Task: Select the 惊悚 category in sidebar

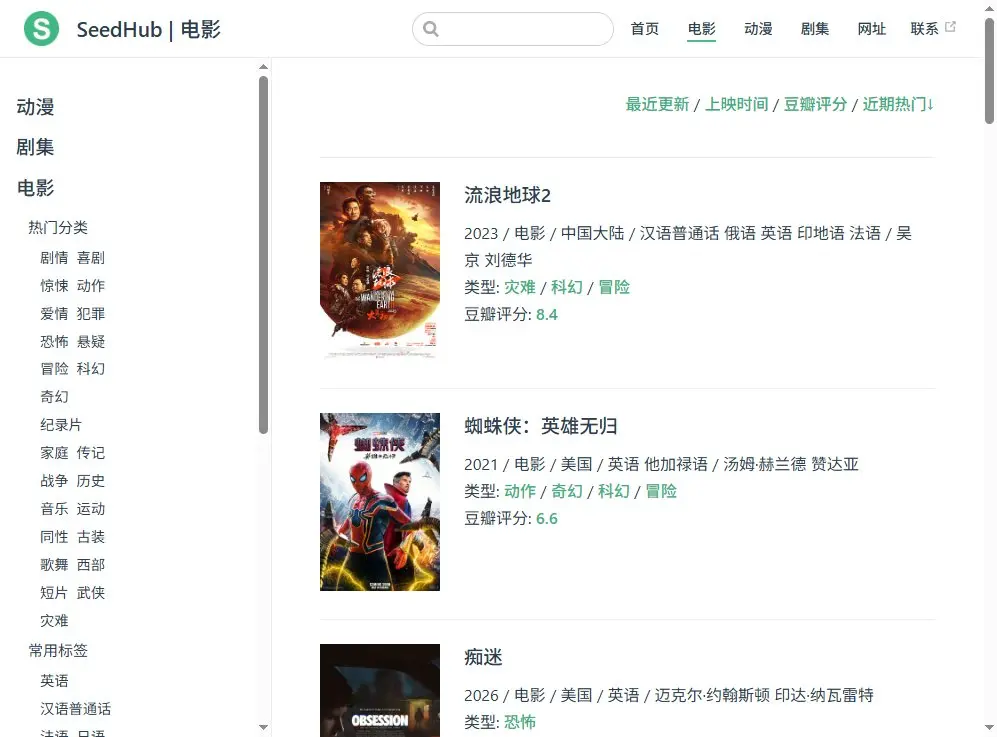Action: [x=54, y=286]
